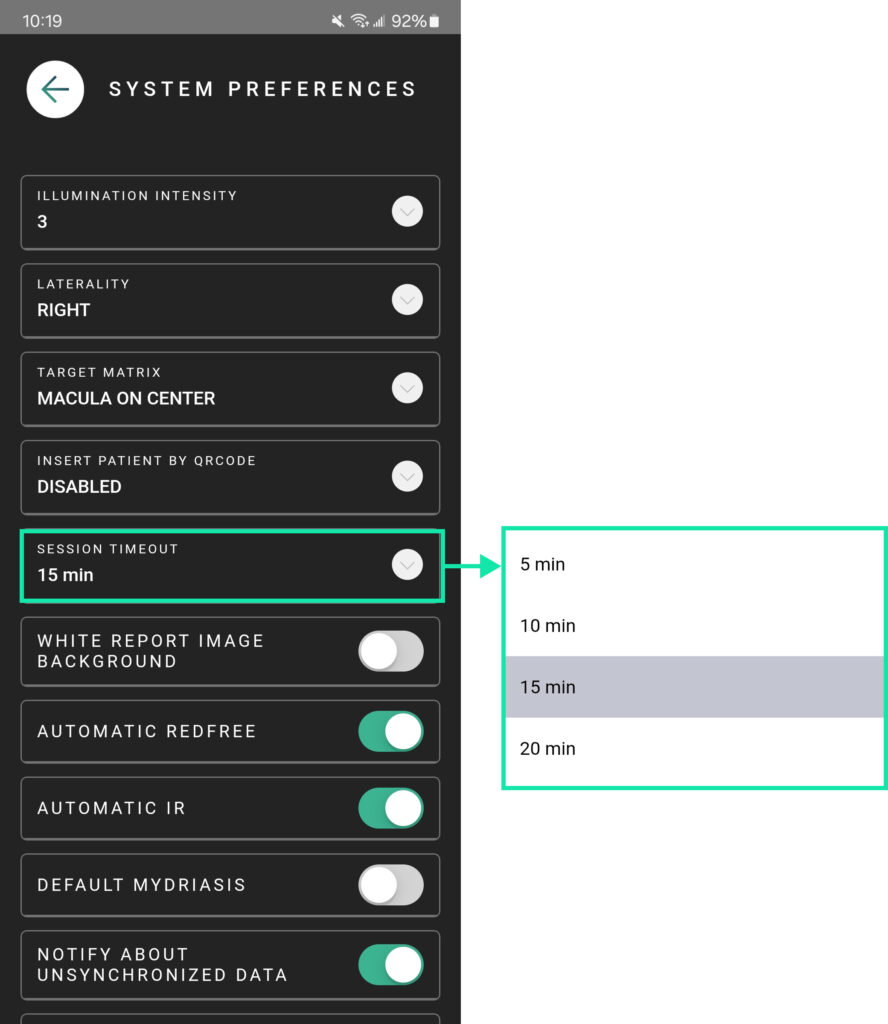888x1024 pixels.
Task: Enable White Report Image Background switch
Action: pyautogui.click(x=391, y=651)
